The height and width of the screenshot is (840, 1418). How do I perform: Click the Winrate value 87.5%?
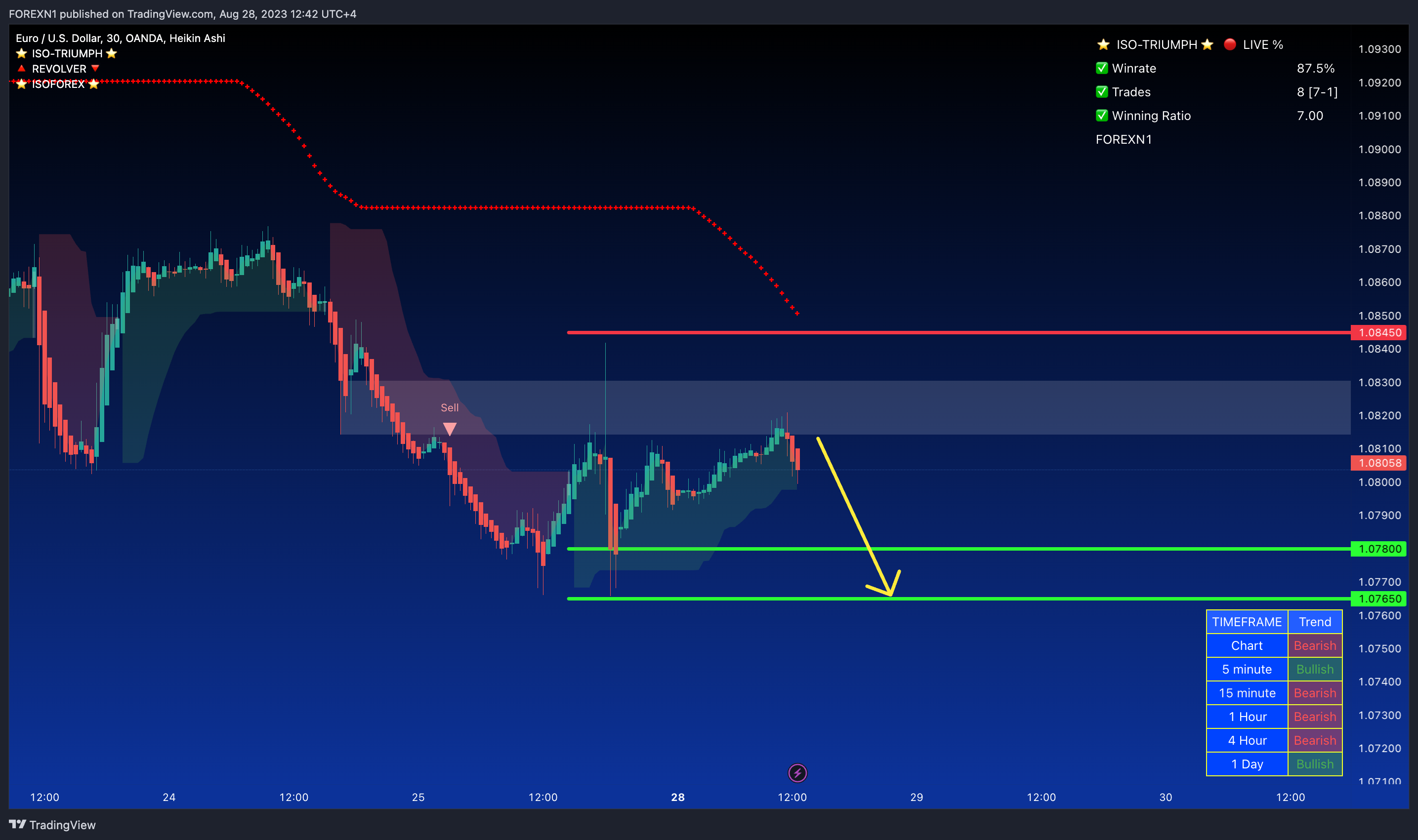[1316, 68]
